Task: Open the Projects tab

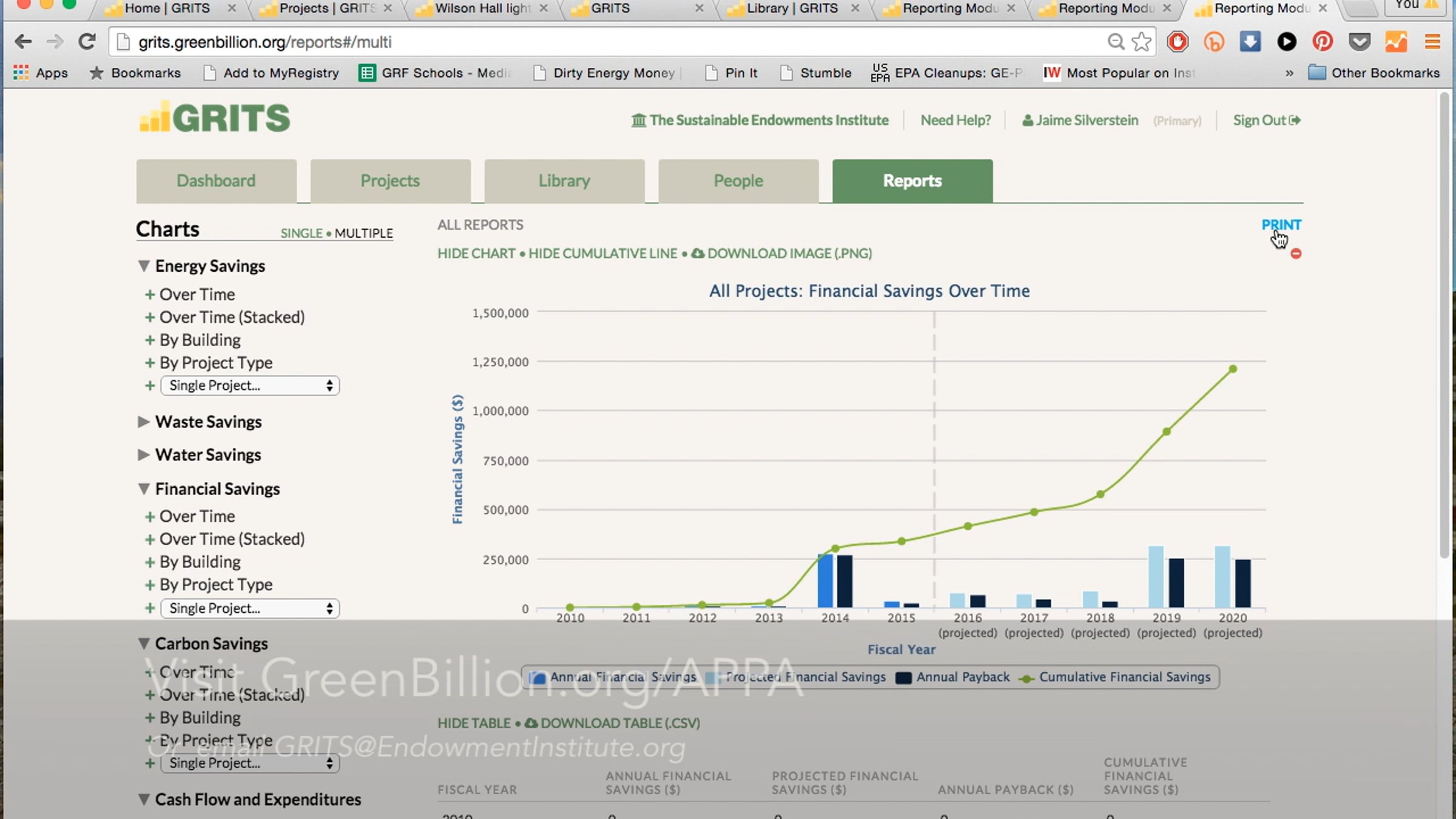Action: point(390,181)
